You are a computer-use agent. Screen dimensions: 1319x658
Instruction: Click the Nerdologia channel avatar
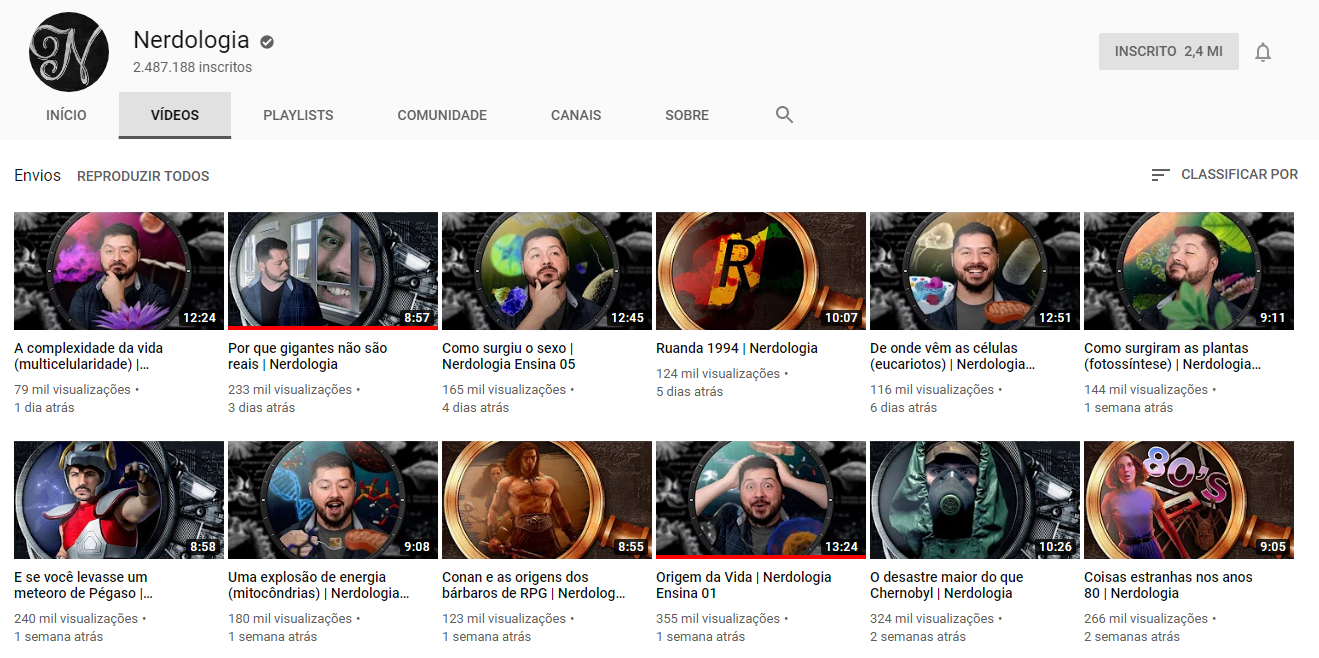[69, 52]
